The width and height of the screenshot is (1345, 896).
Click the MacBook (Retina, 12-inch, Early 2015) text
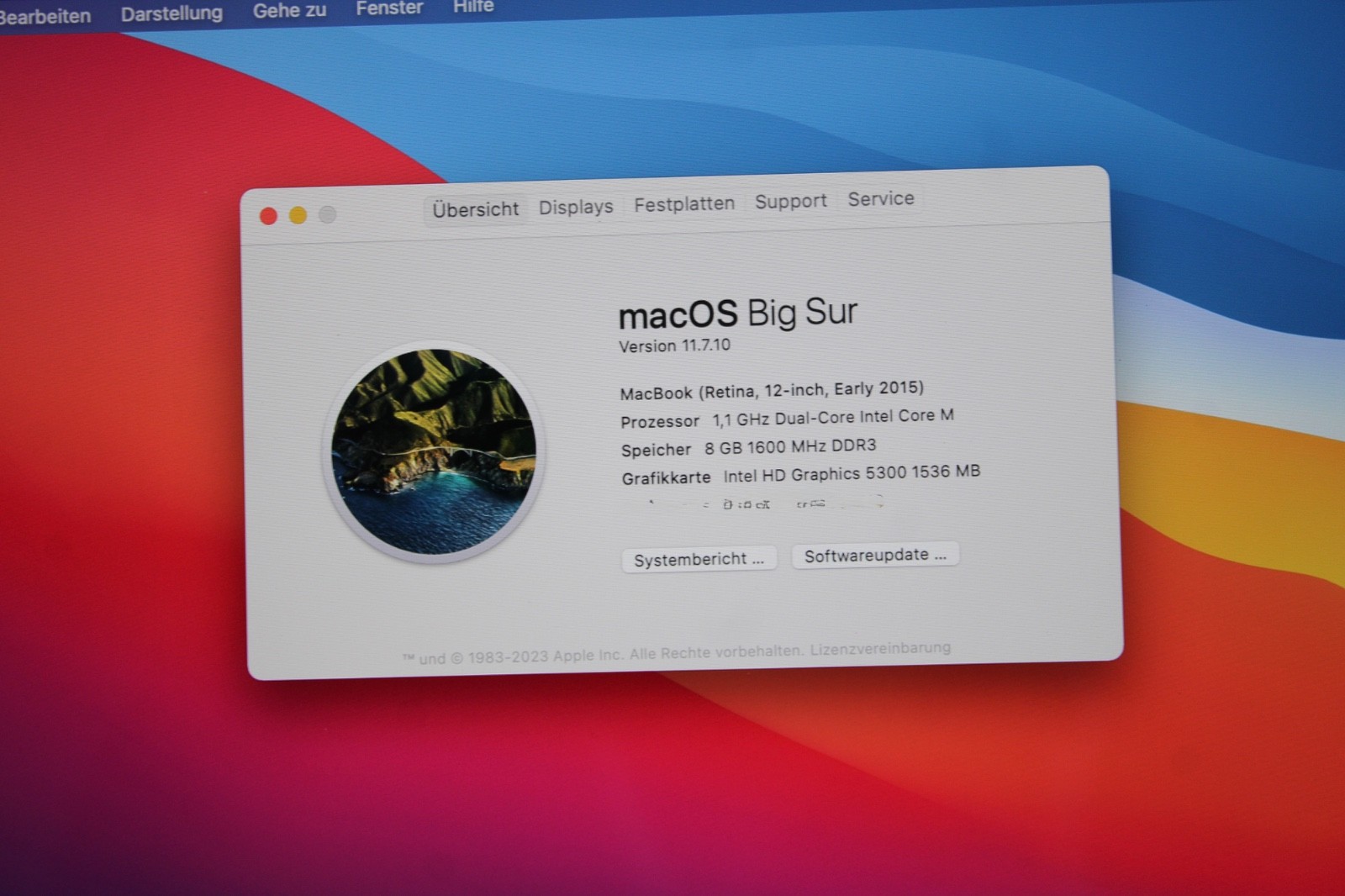tap(772, 390)
